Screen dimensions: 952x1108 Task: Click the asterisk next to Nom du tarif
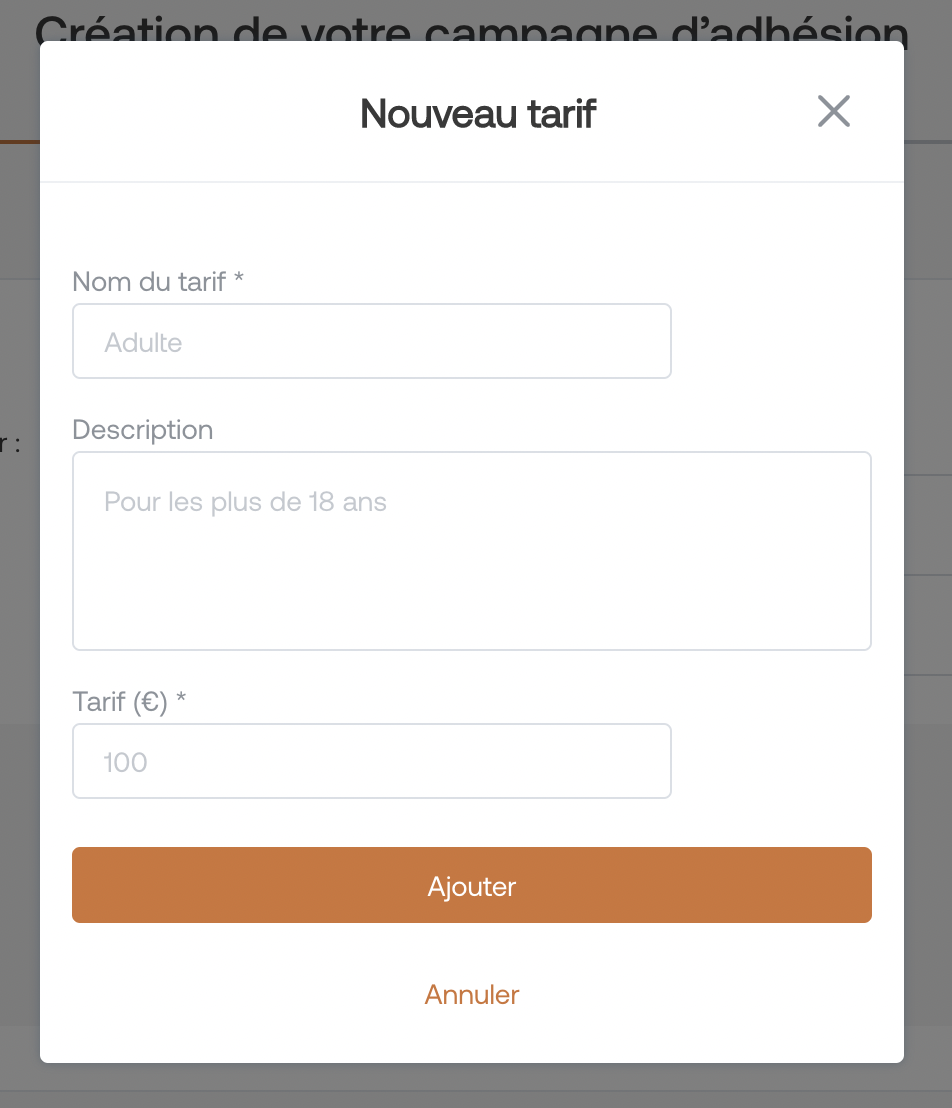click(239, 281)
